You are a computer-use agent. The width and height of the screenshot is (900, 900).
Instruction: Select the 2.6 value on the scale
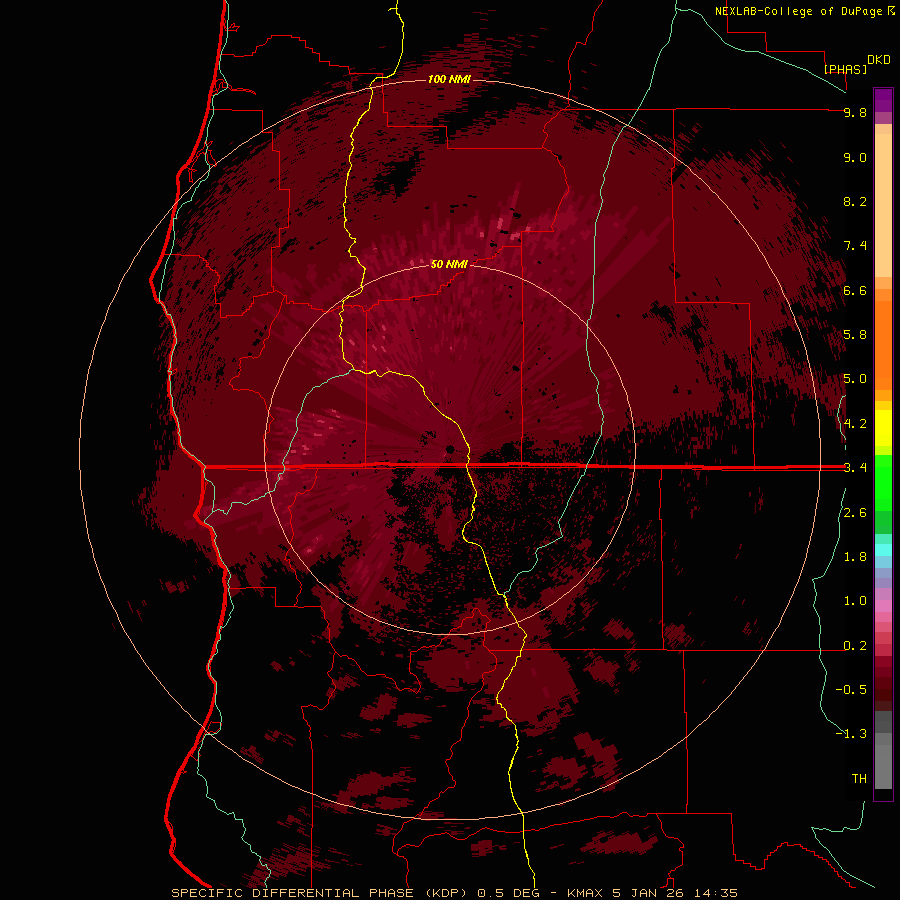(855, 513)
